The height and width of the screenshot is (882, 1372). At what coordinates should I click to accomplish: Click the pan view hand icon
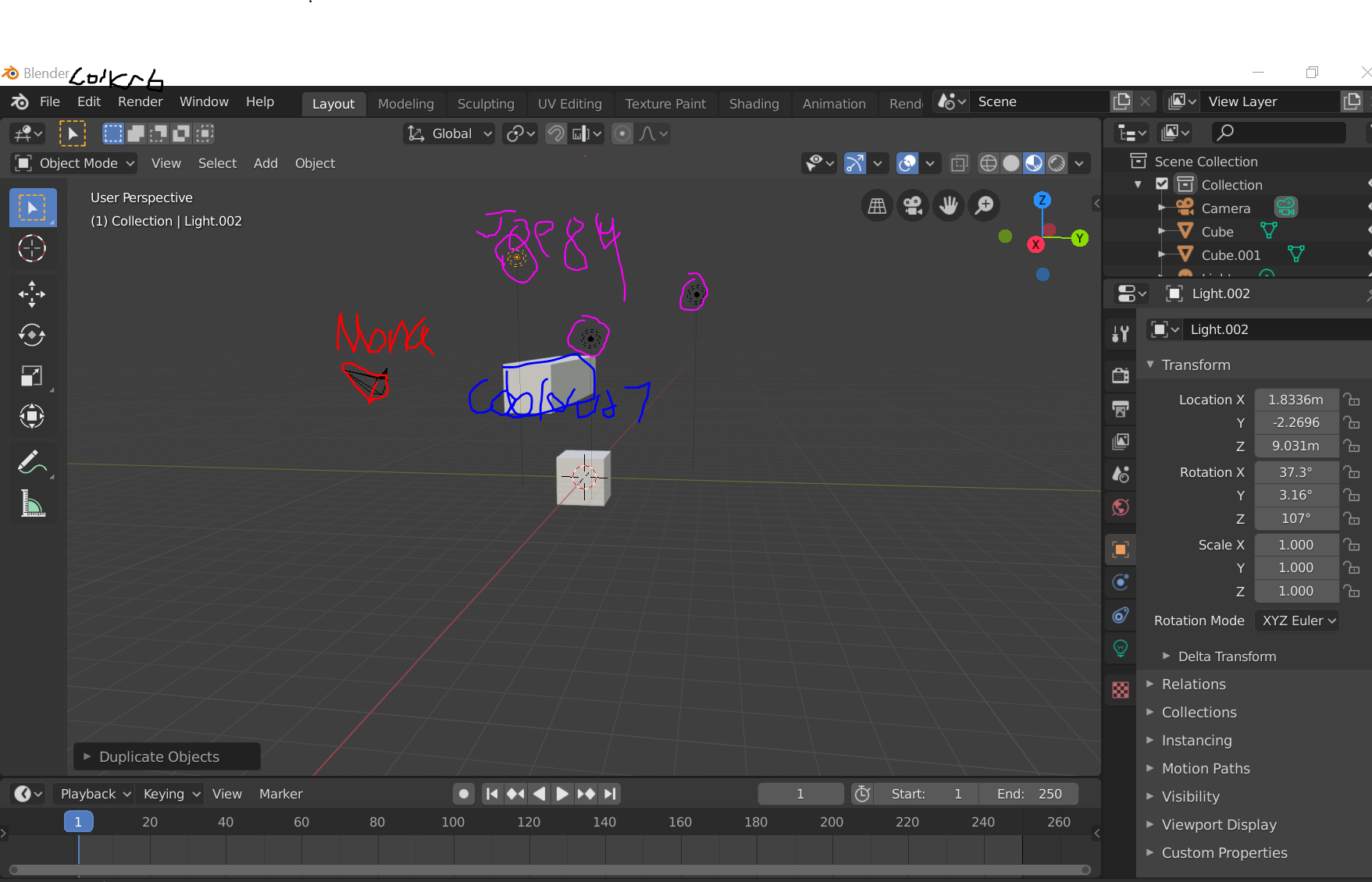click(x=949, y=206)
